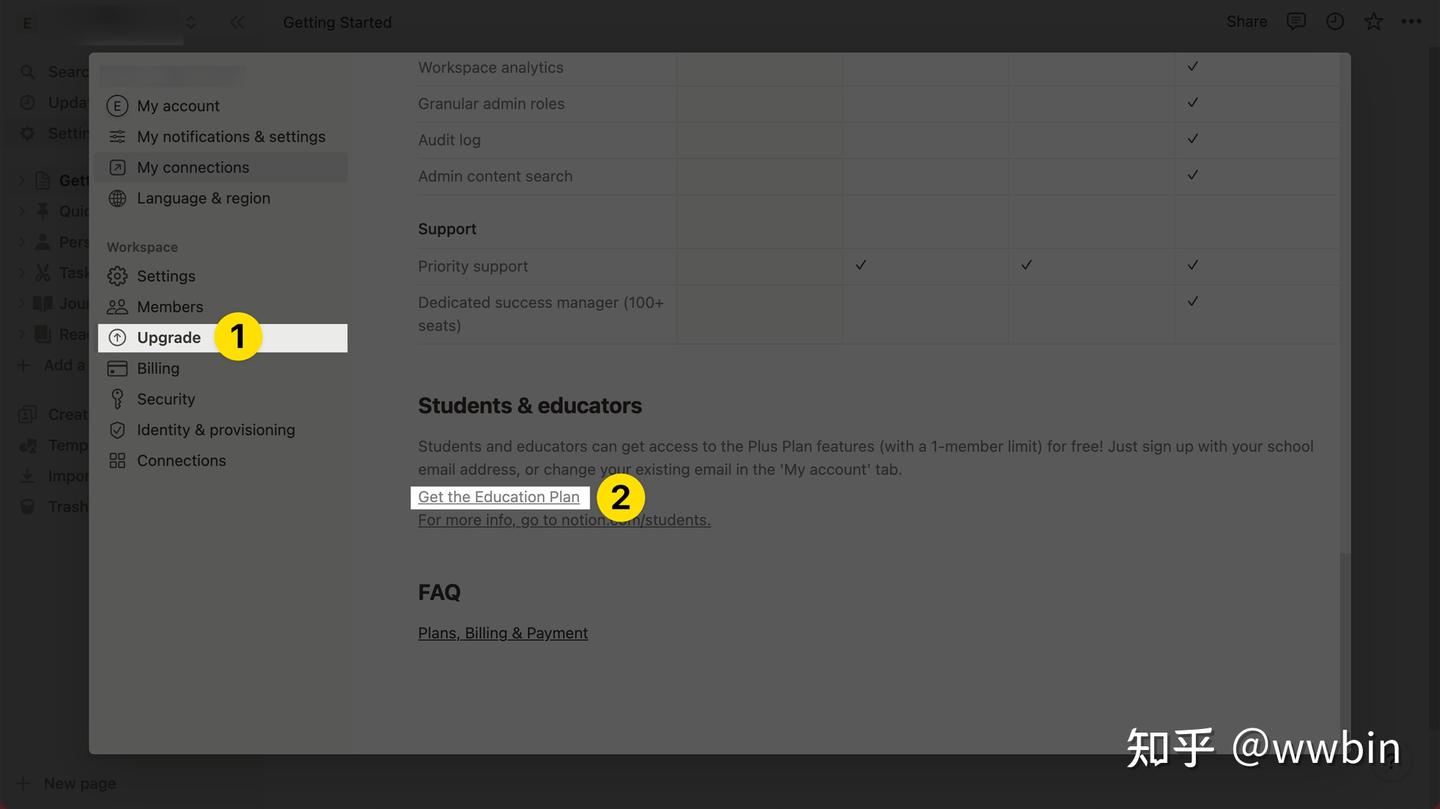Viewport: 1440px width, 809px height.
Task: Expand the Journal page toggle arrow
Action: click(22, 303)
